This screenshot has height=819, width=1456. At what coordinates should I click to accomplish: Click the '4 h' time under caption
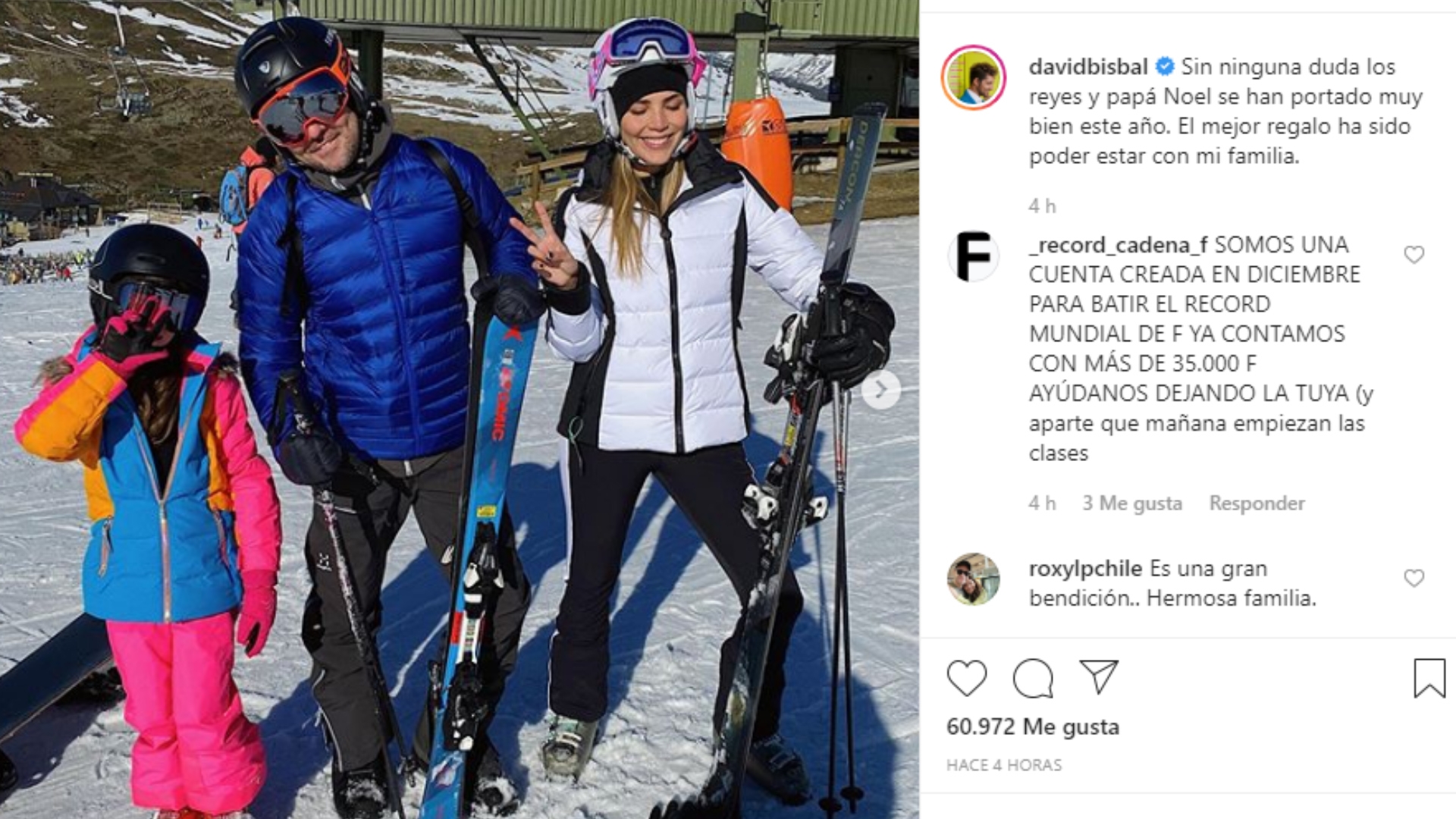point(1042,206)
